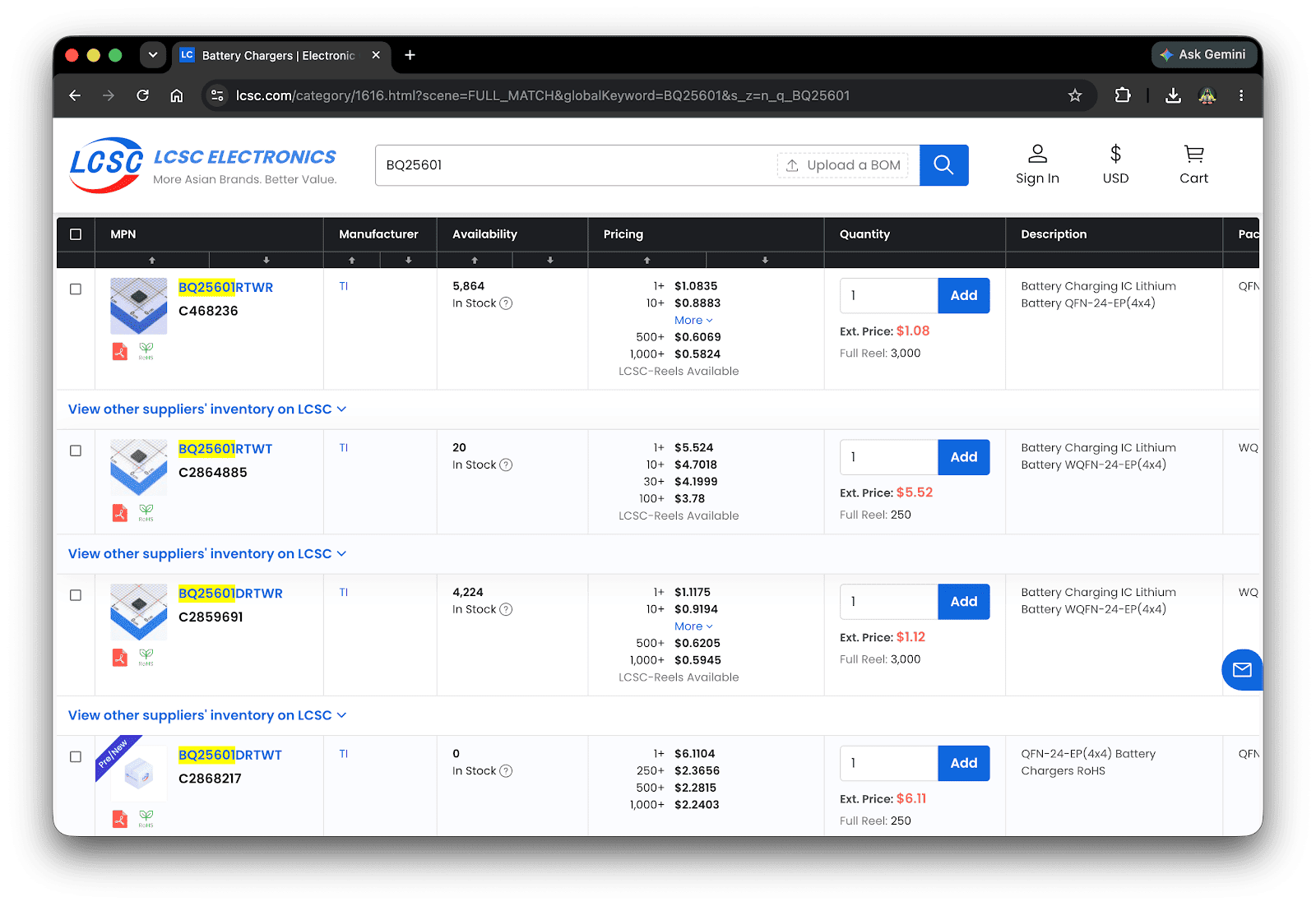The width and height of the screenshot is (1316, 906).
Task: Sort Pricing column ascending
Action: (x=647, y=260)
